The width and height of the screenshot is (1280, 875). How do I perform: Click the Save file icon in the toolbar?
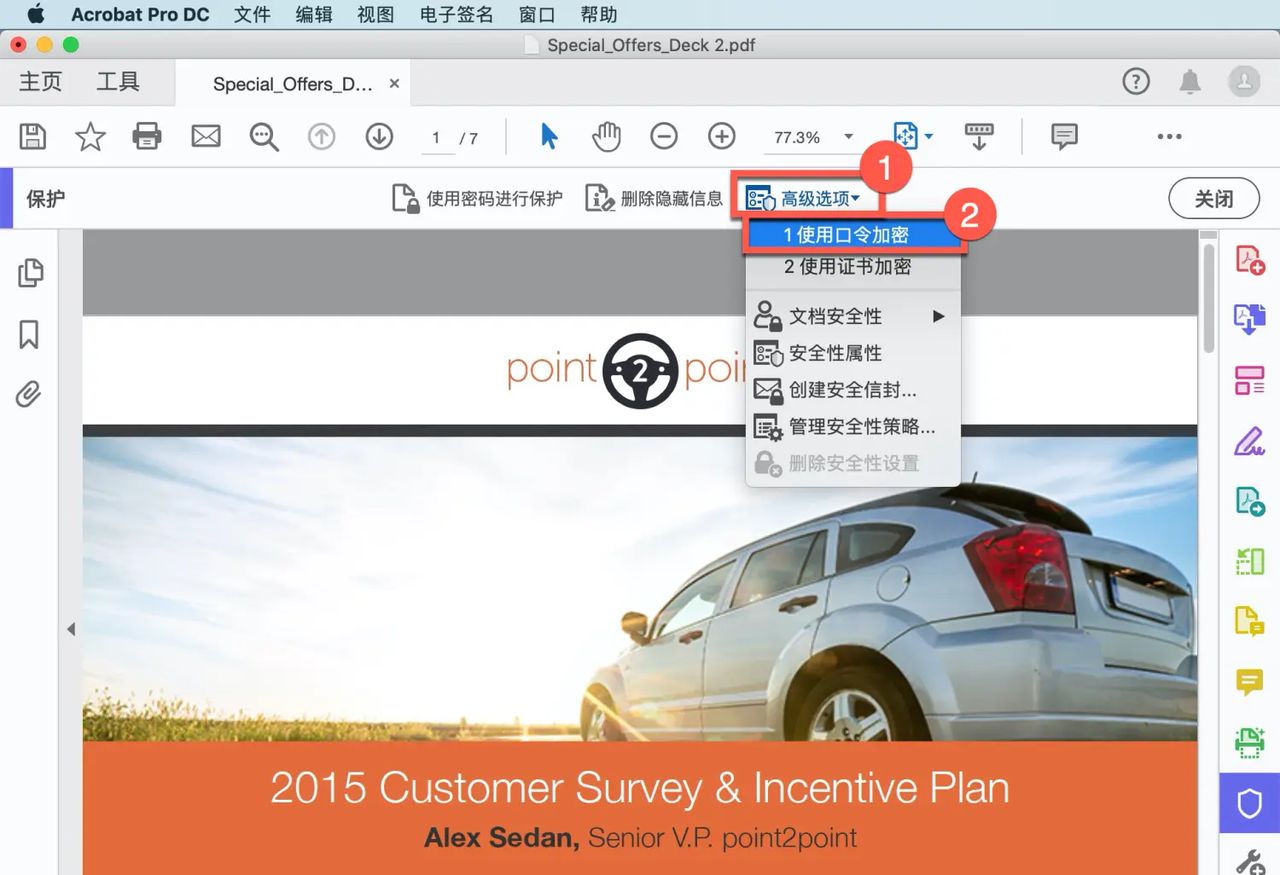[33, 136]
